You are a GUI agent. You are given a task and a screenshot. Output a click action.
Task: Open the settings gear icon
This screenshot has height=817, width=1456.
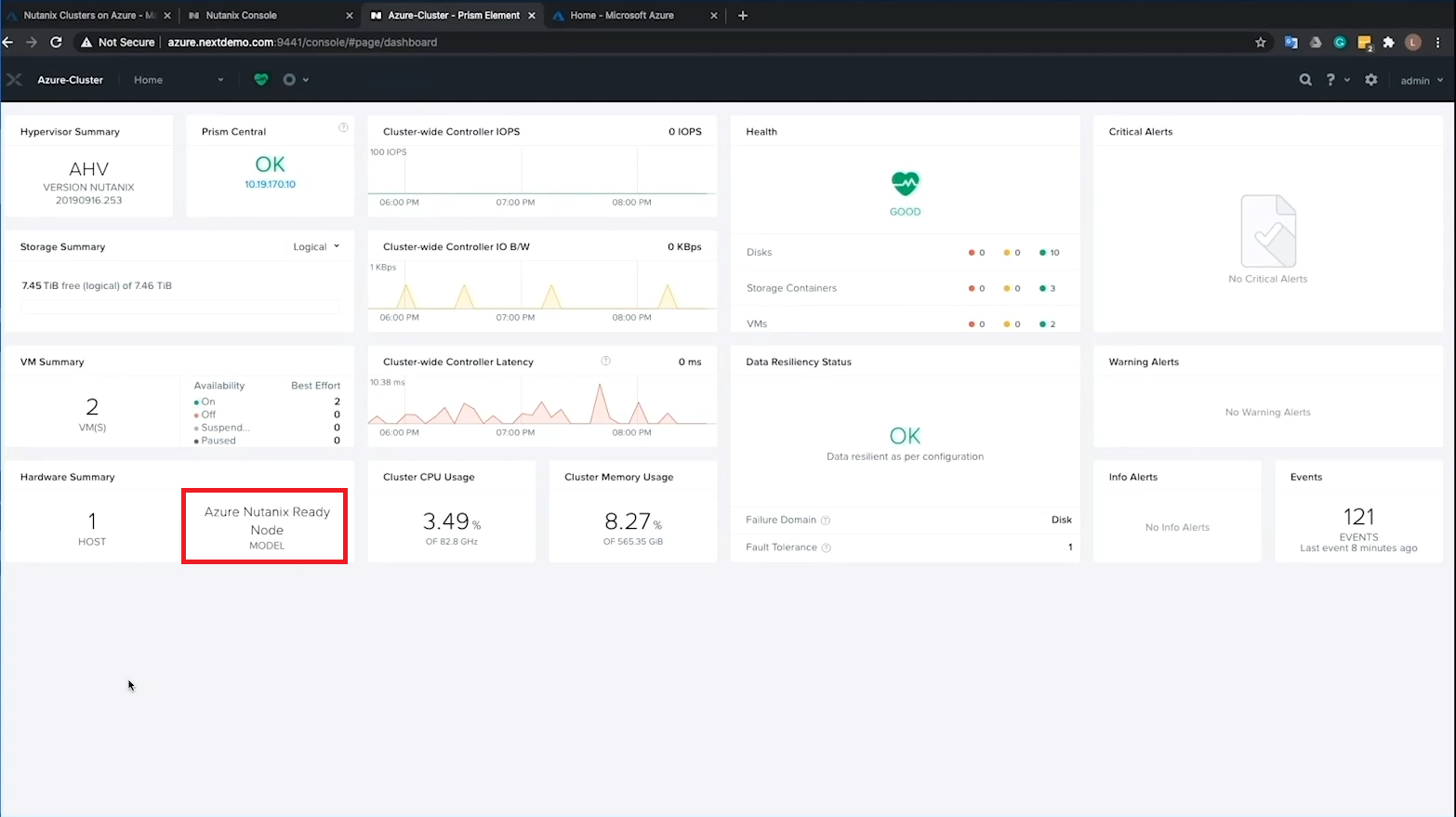click(1371, 80)
